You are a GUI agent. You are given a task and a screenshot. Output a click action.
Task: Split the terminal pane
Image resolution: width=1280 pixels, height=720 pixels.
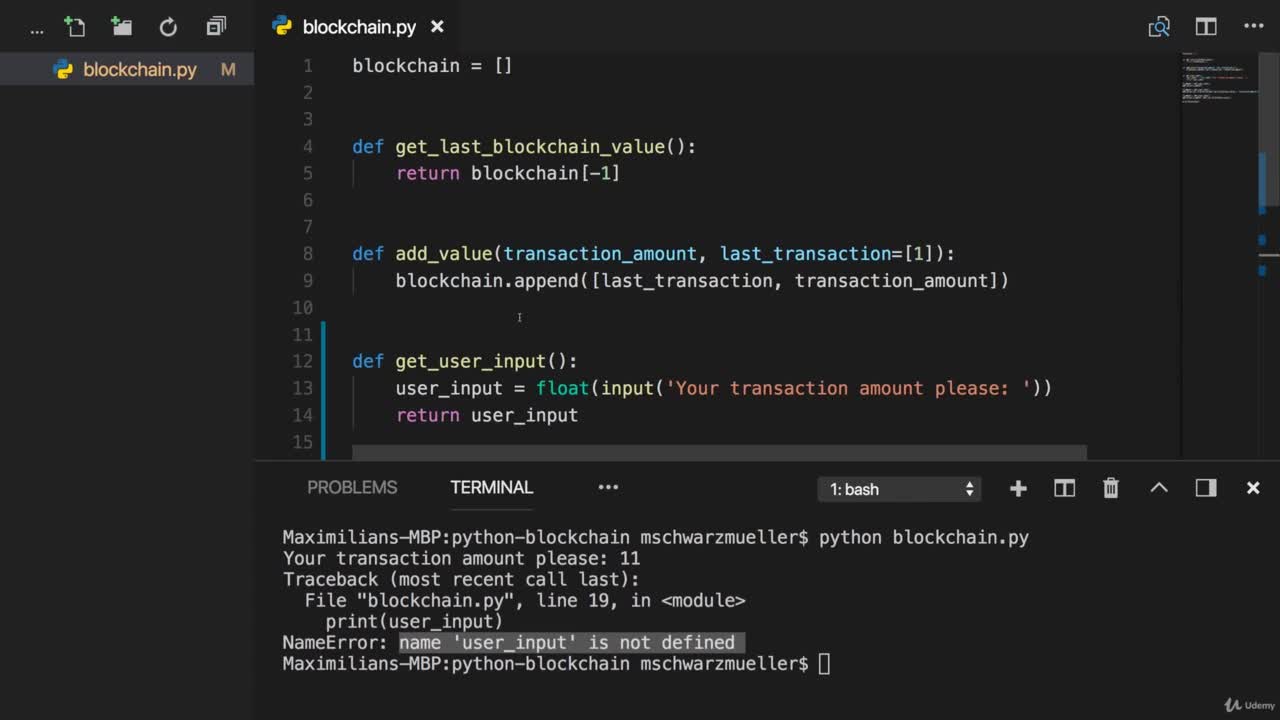pos(1064,488)
